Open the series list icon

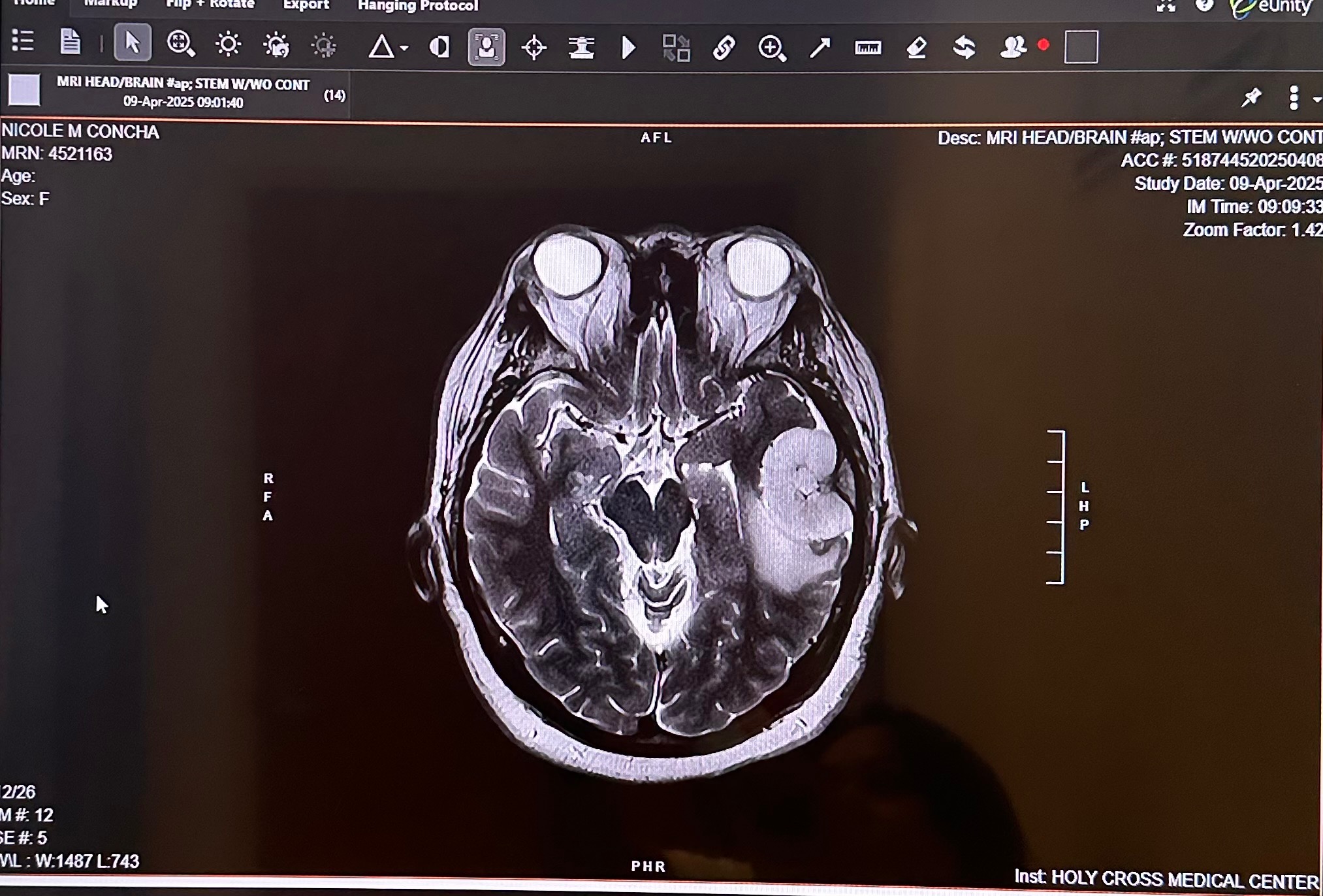click(x=23, y=41)
